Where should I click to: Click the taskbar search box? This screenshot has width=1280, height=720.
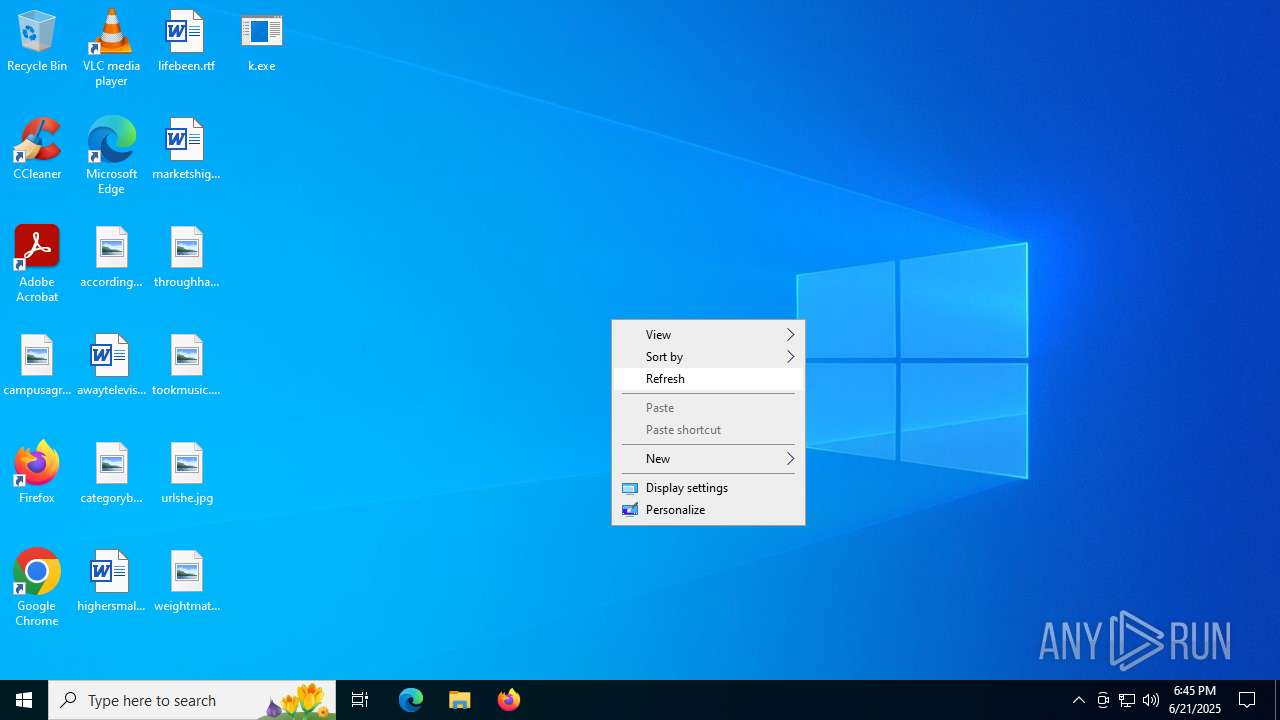click(192, 700)
